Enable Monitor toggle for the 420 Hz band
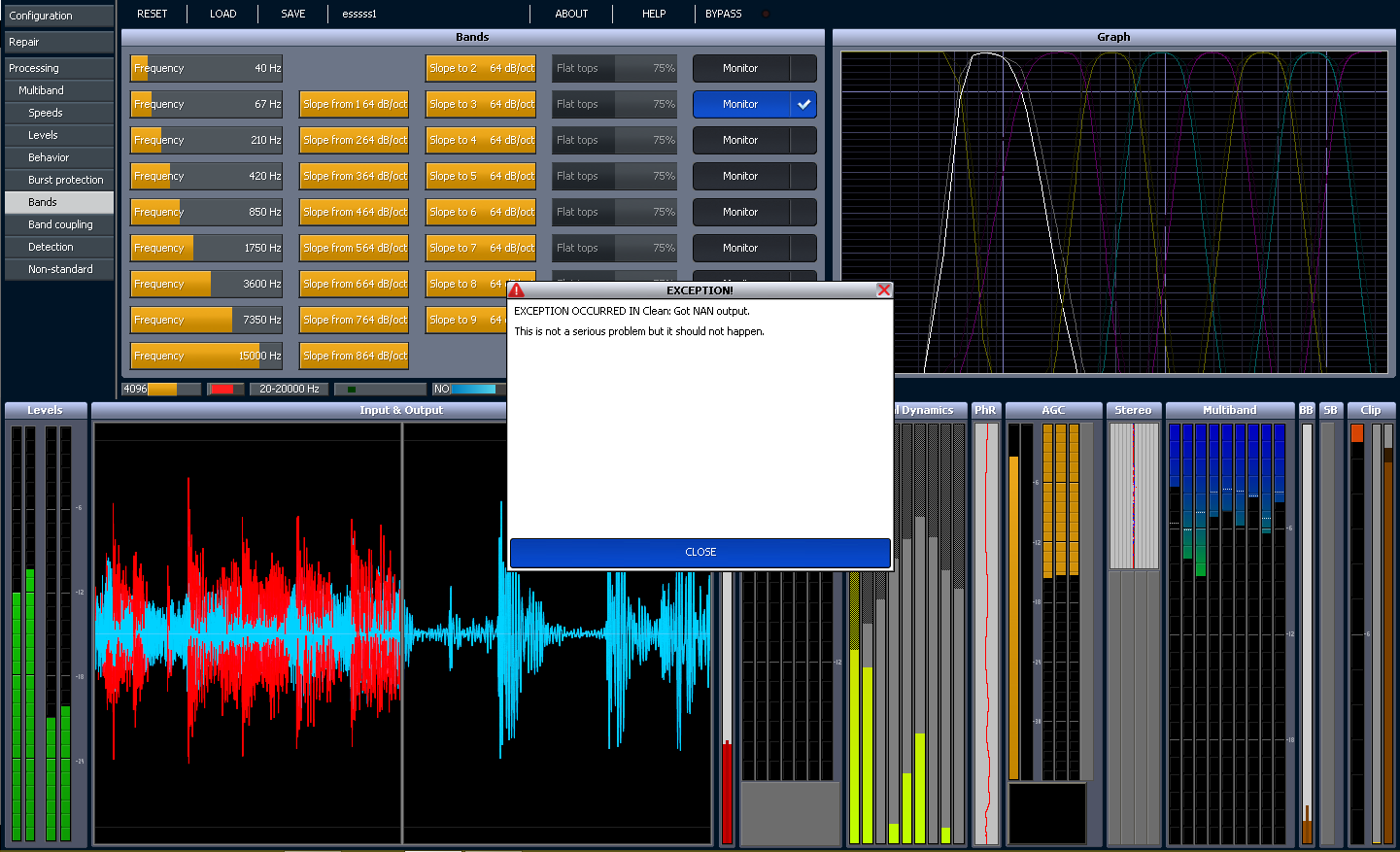The image size is (1400, 852). tap(755, 176)
